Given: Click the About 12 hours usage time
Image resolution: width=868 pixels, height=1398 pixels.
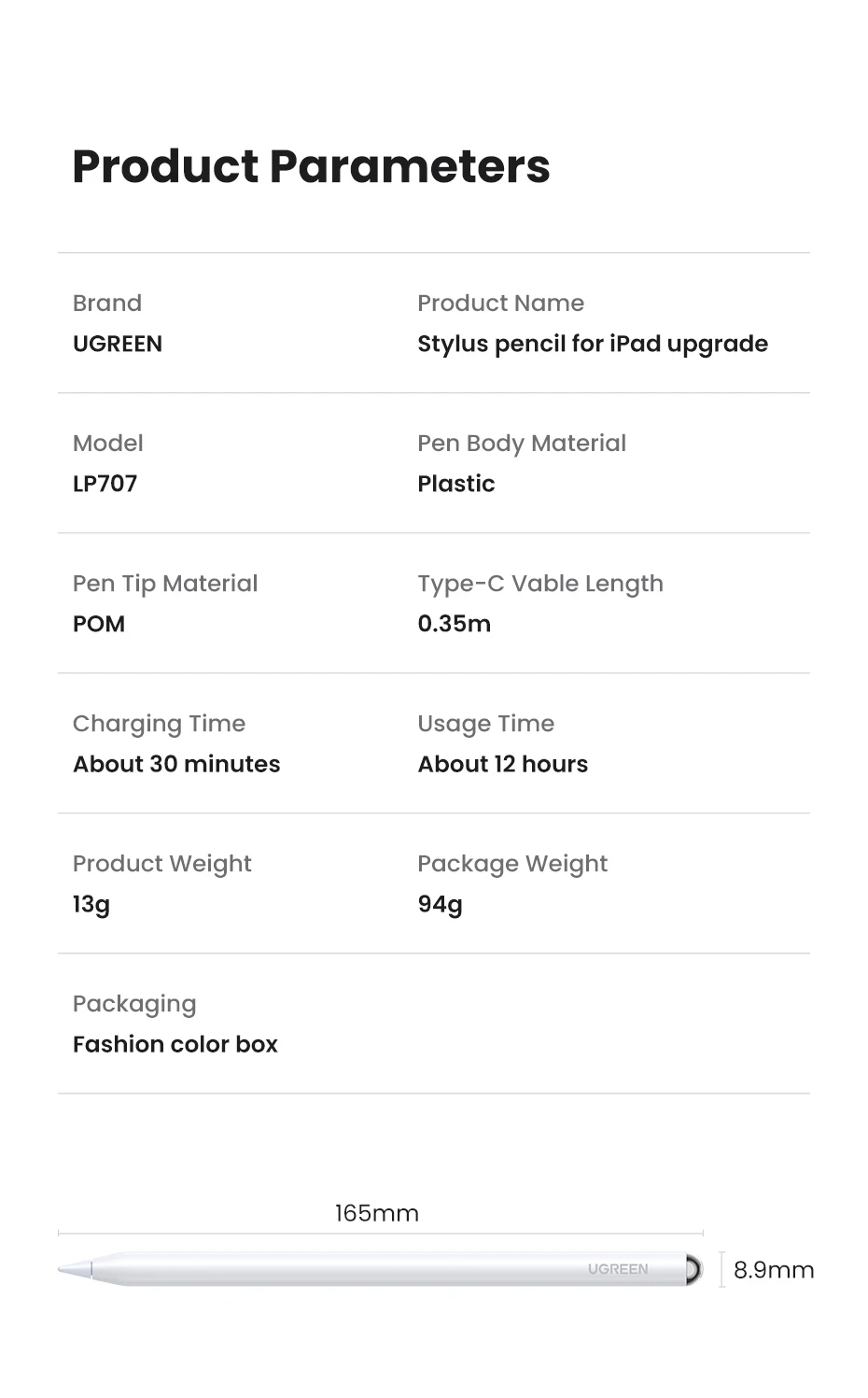Looking at the screenshot, I should [x=502, y=764].
